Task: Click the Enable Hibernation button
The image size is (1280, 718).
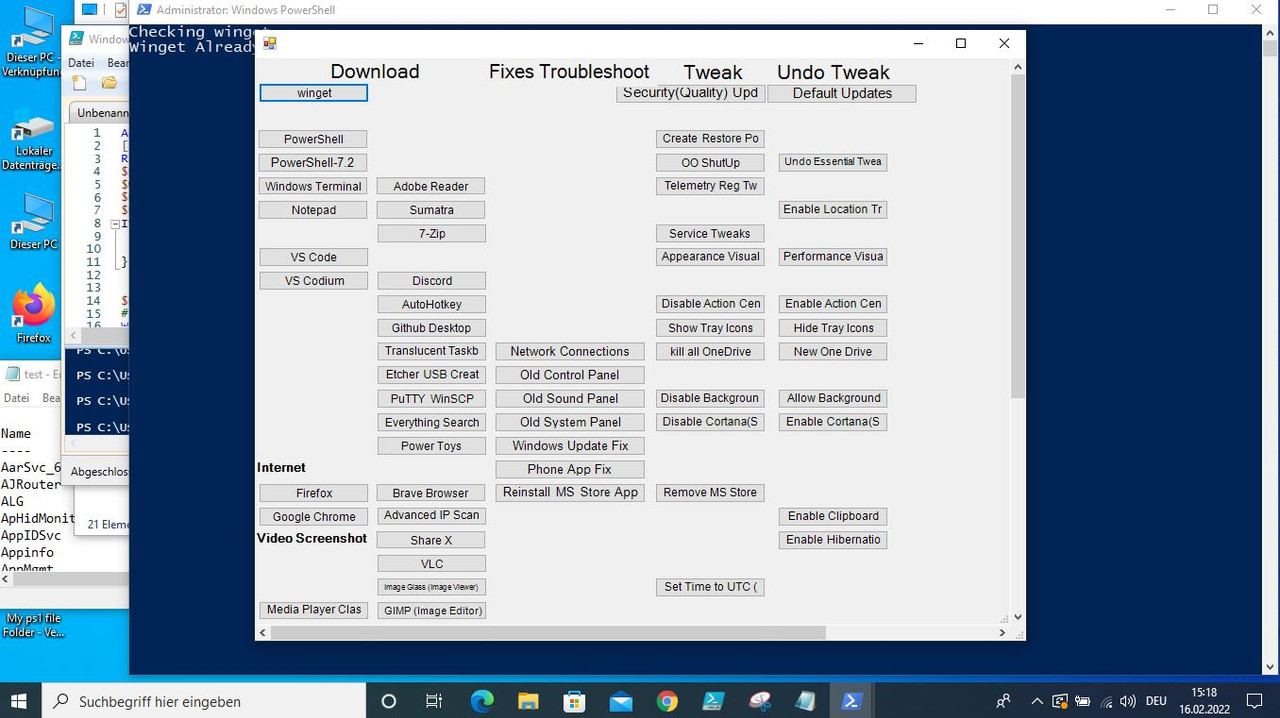Action: tap(833, 539)
